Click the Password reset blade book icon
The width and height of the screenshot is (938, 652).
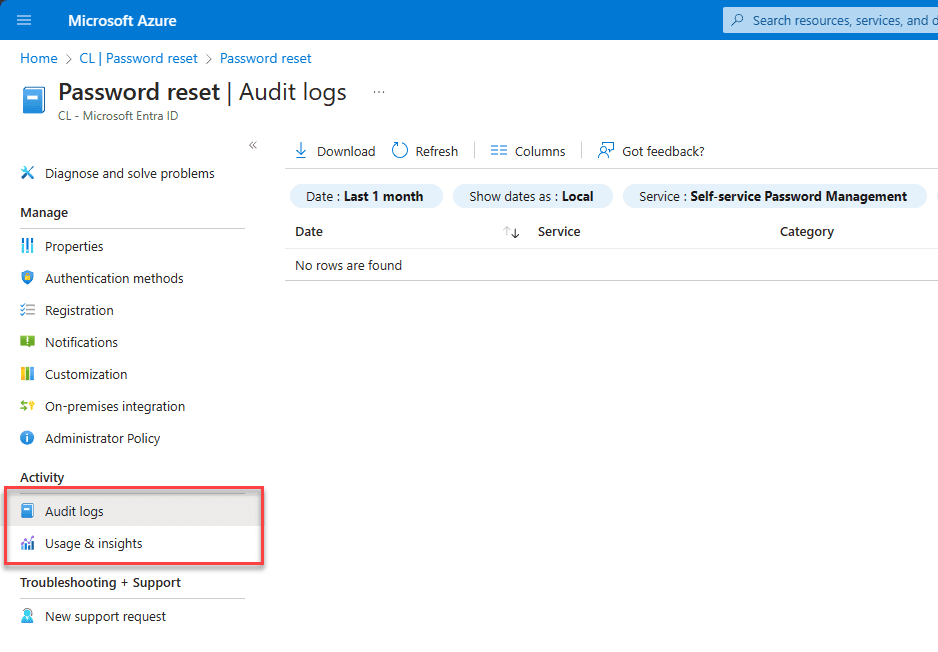point(34,100)
